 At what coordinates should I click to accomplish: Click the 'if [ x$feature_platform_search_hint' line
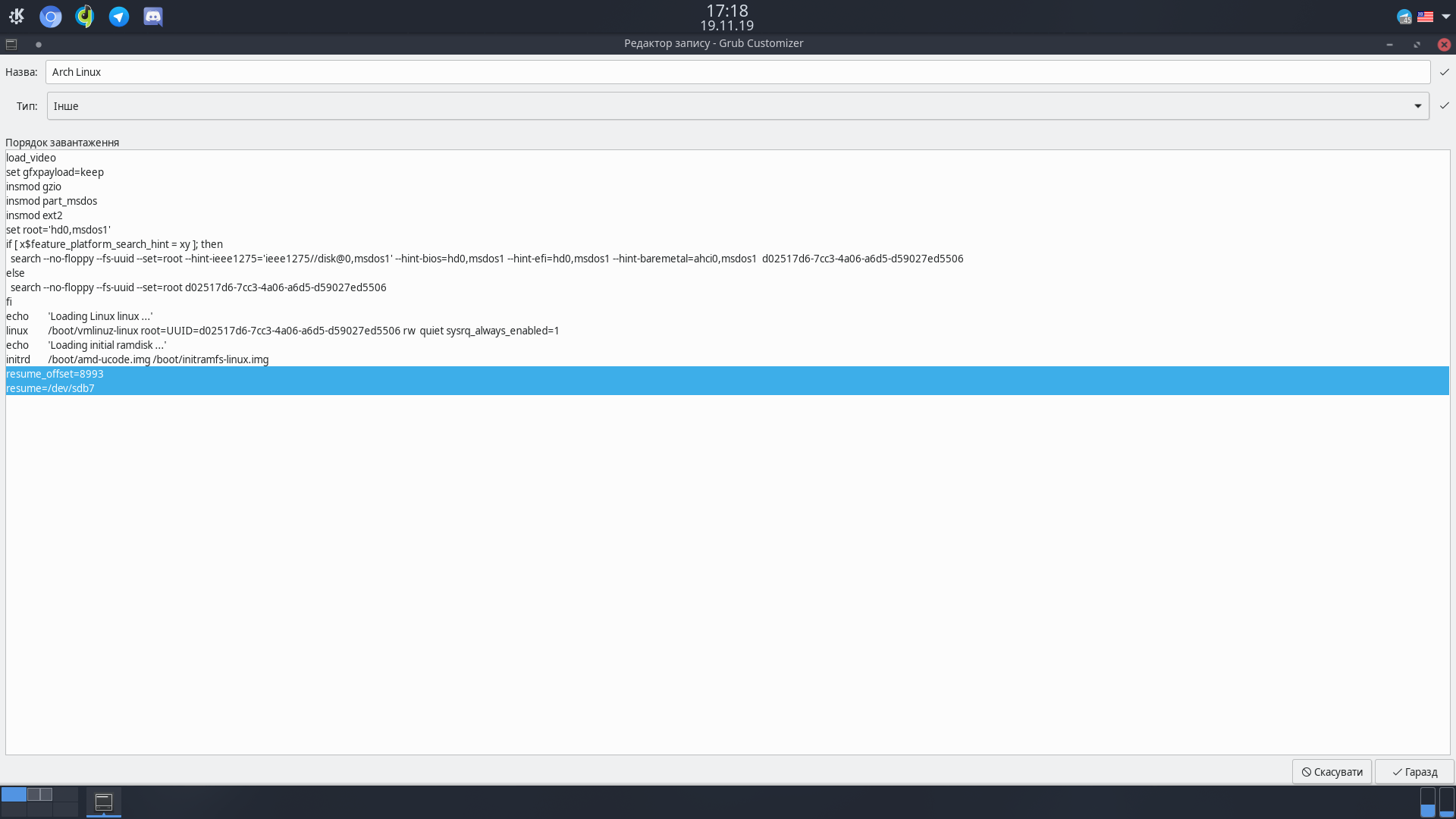pos(115,244)
